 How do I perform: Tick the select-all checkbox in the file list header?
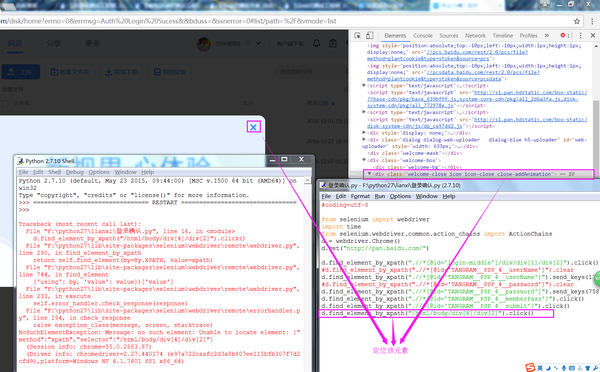point(5,103)
